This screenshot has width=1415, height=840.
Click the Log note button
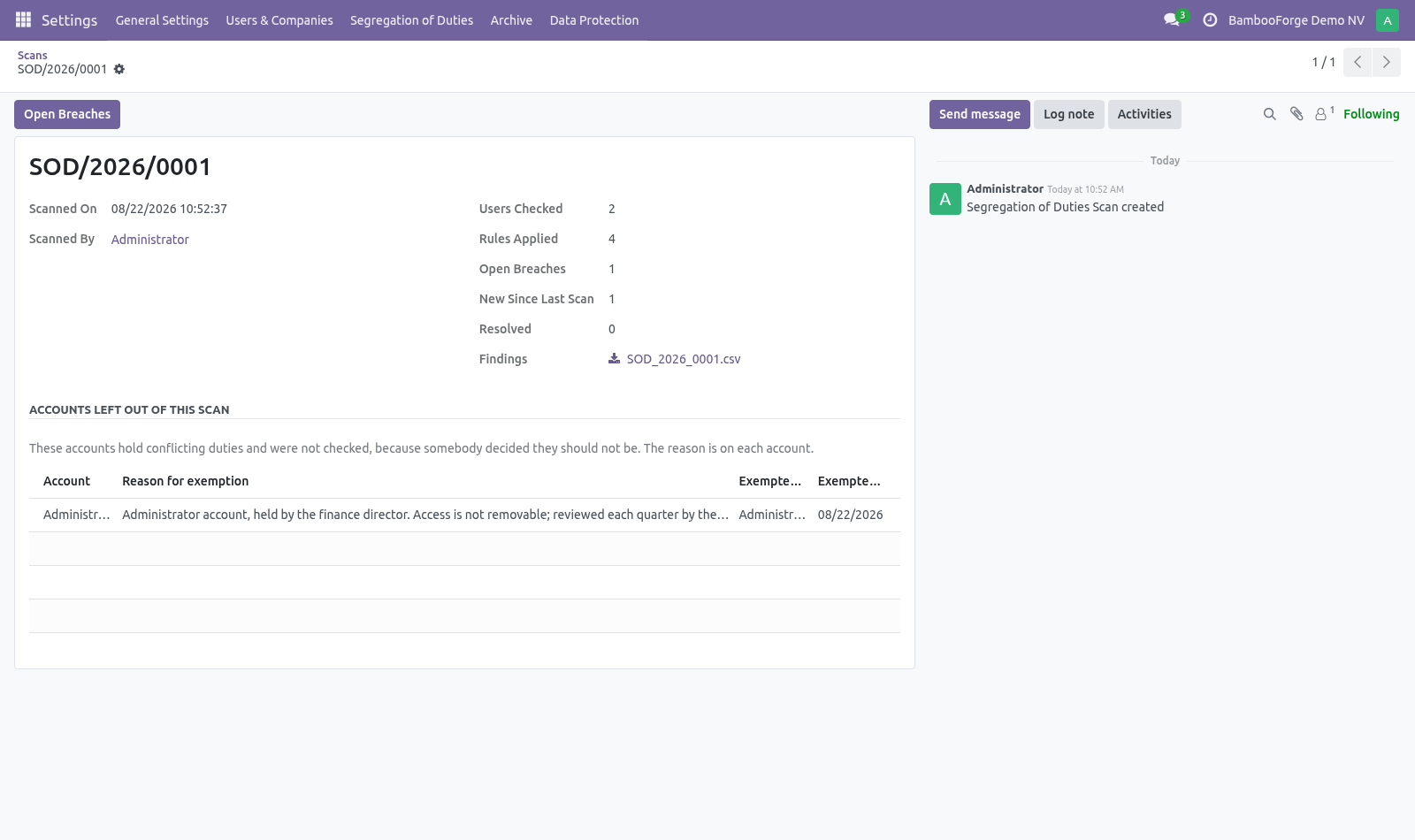(1068, 114)
